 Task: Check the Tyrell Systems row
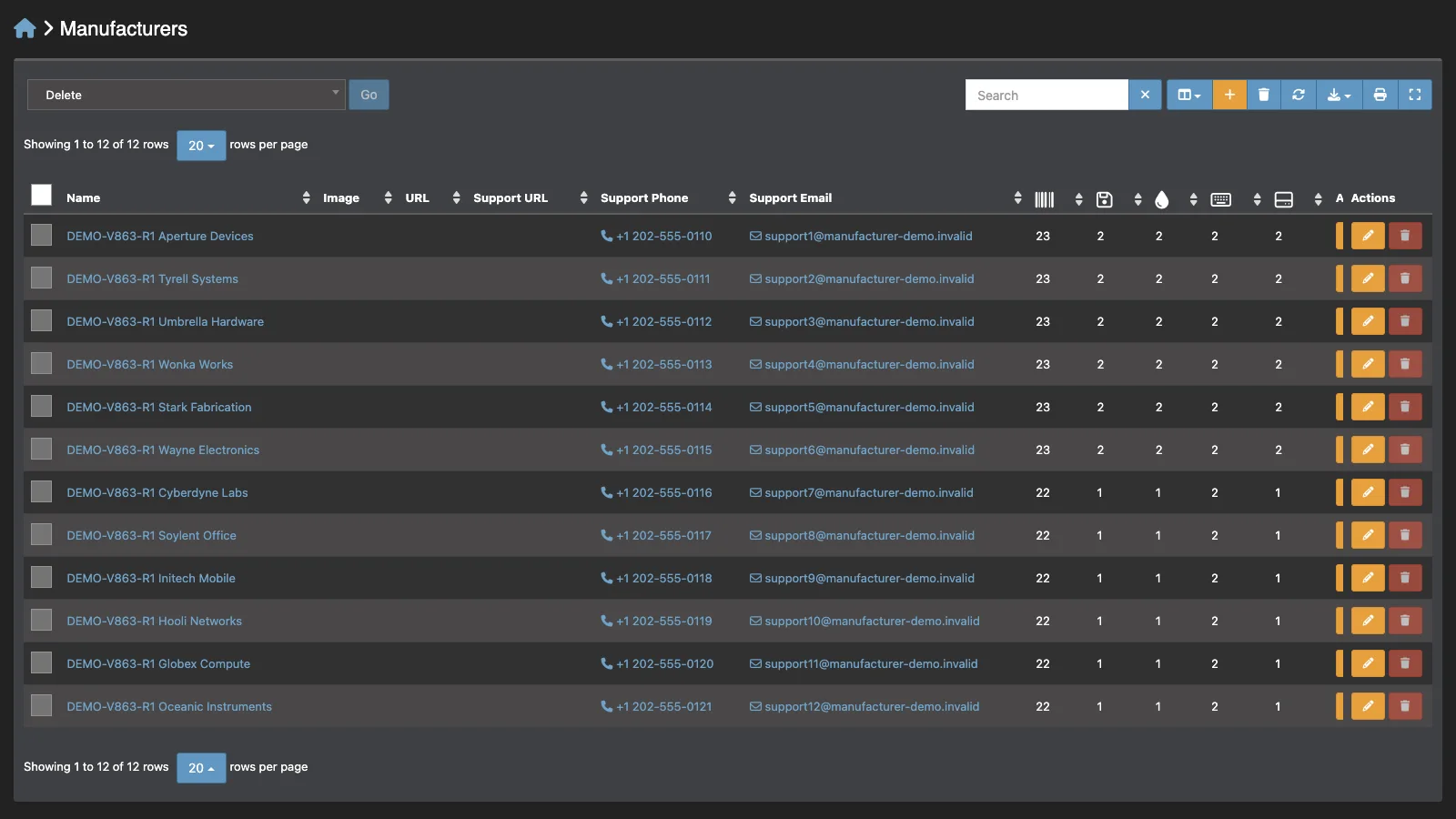[41, 278]
